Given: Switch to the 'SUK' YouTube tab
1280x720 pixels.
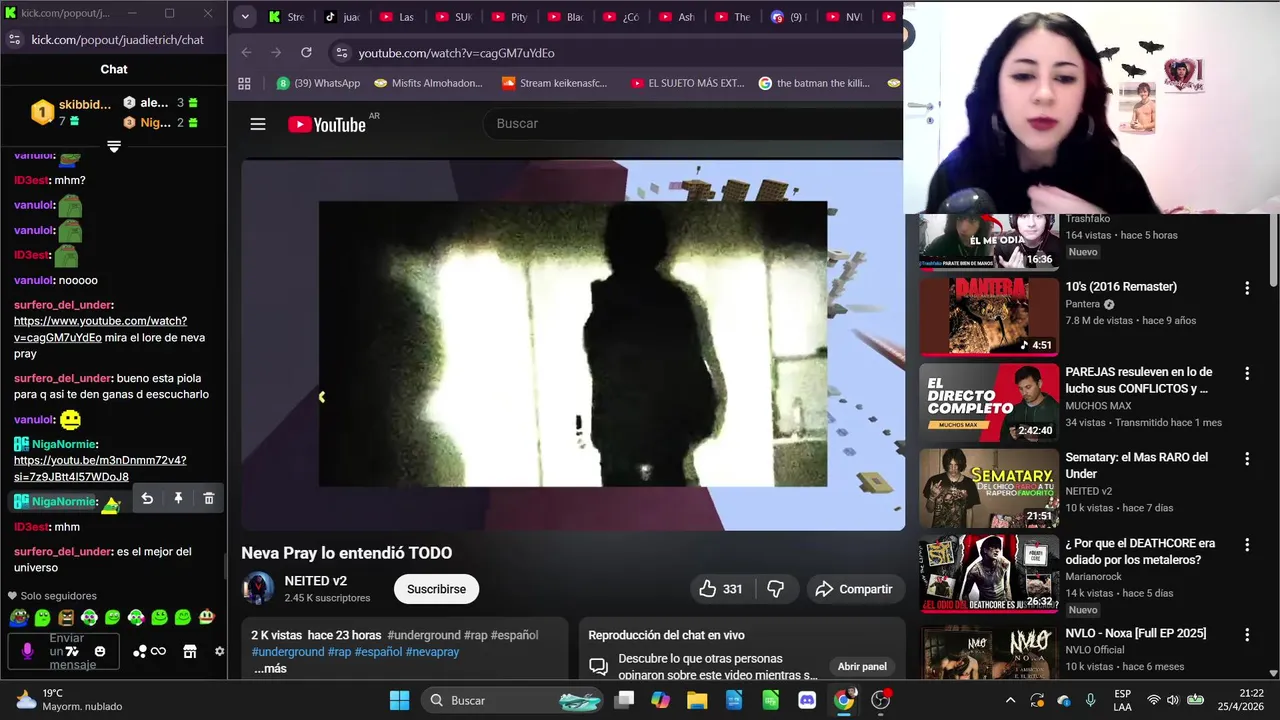Looking at the screenshot, I should click(454, 17).
